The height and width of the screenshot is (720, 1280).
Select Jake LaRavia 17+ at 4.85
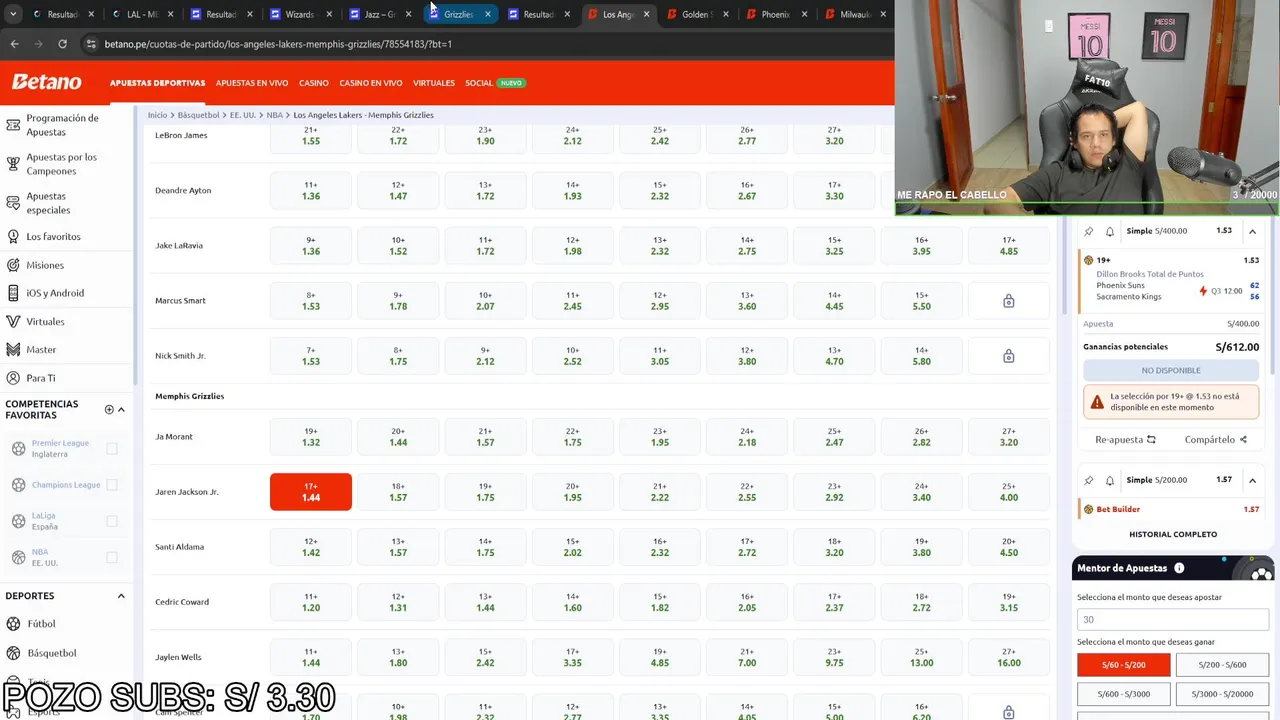tap(1009, 246)
